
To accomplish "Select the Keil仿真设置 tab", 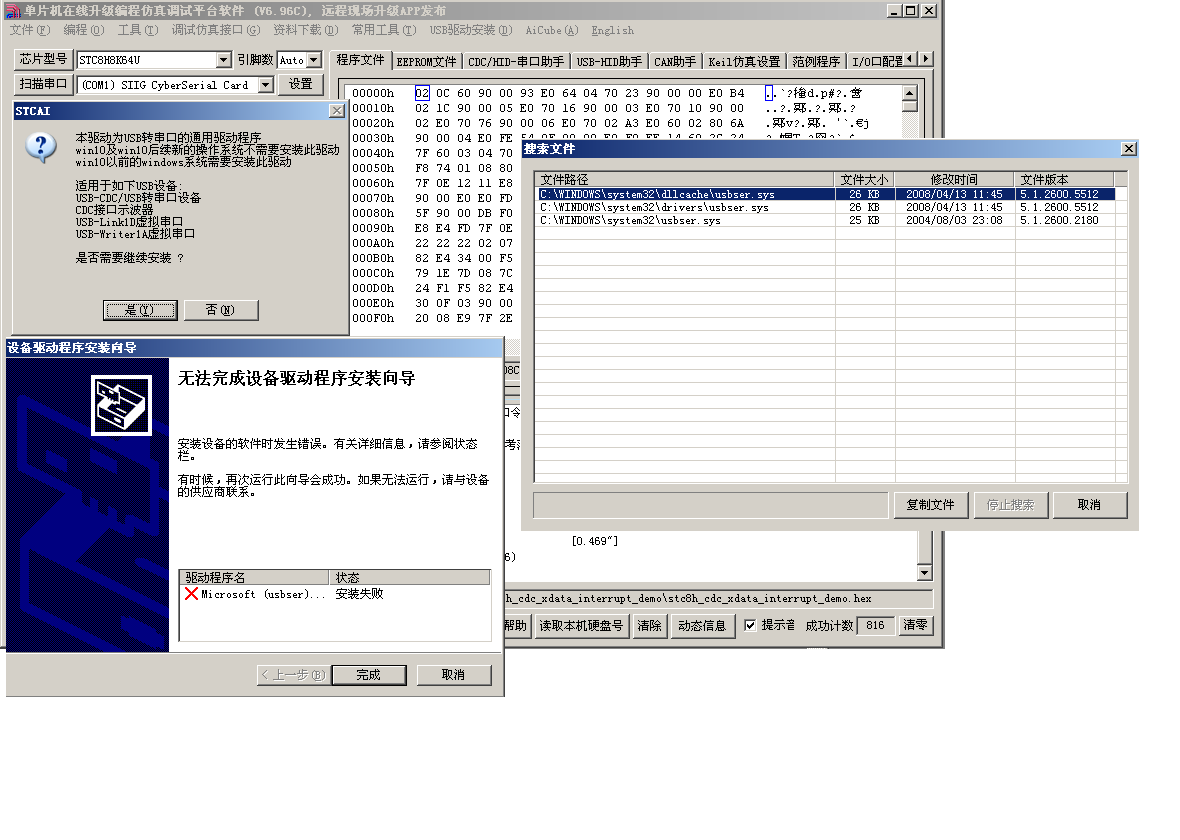I will point(744,62).
